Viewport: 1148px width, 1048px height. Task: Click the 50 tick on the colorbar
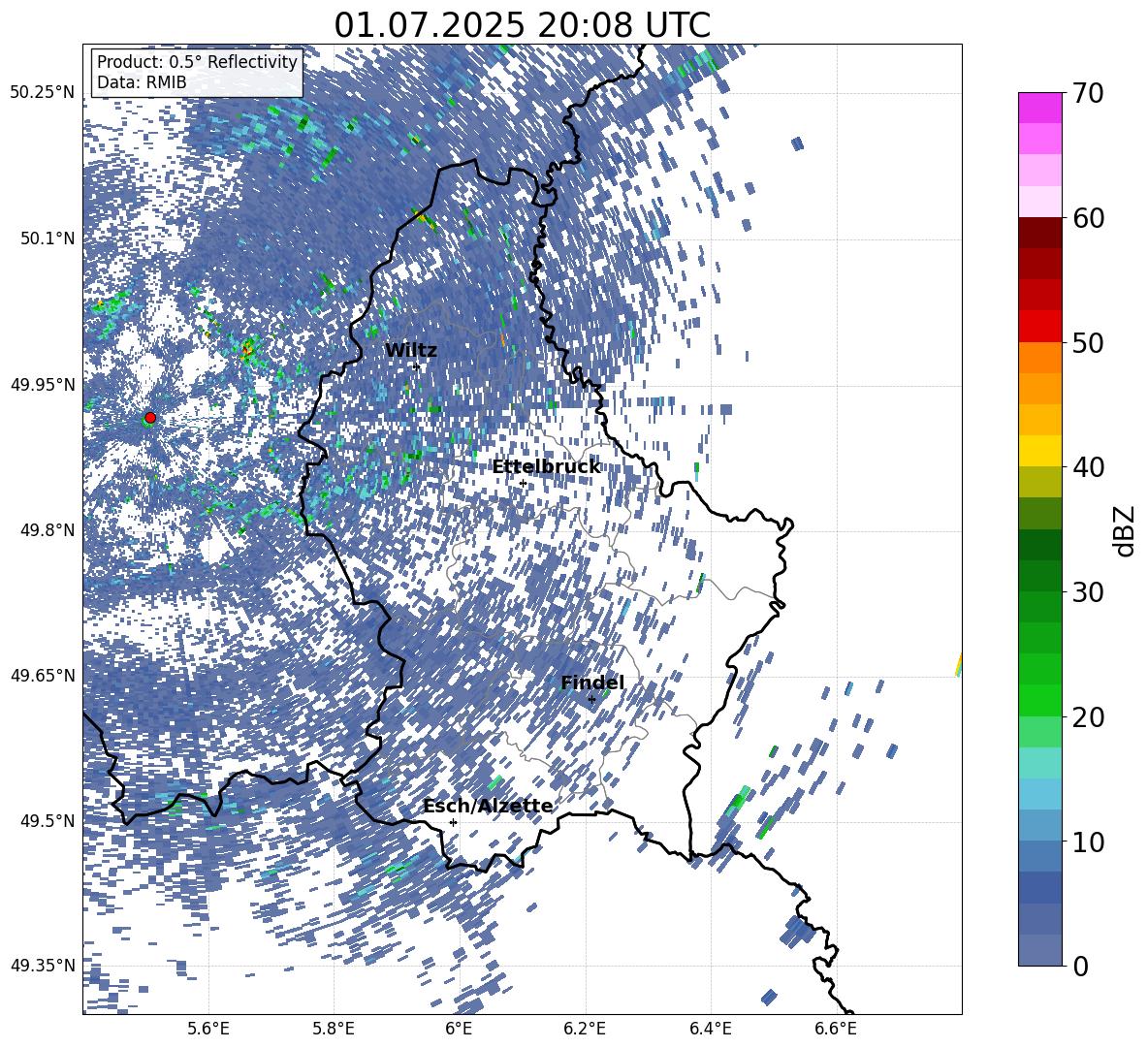(1087, 342)
